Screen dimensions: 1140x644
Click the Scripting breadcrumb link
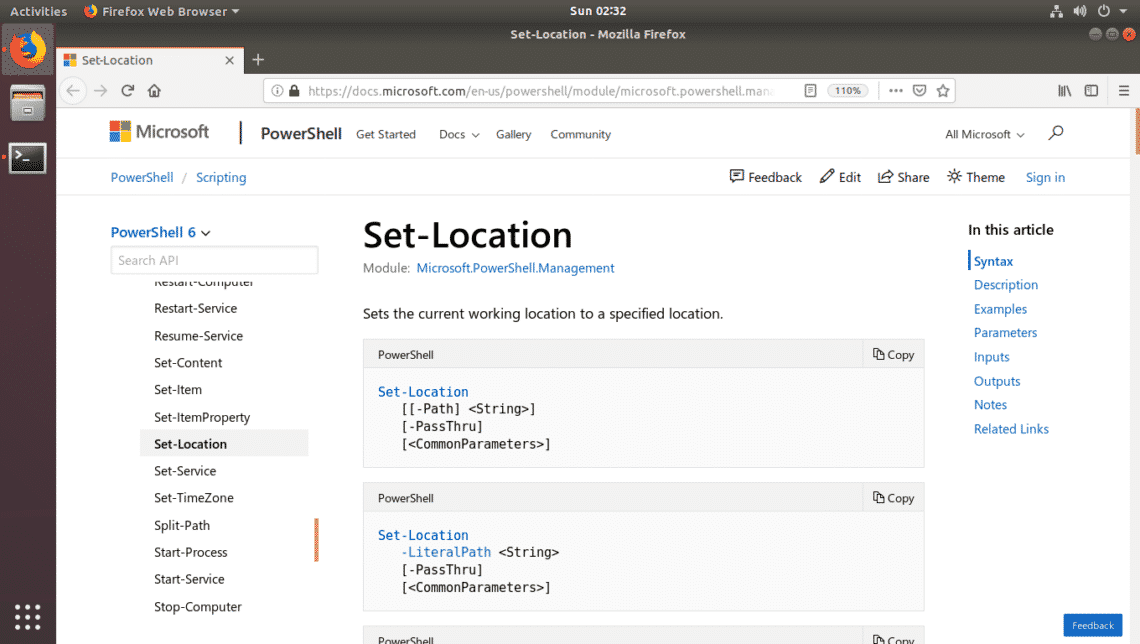tap(221, 177)
